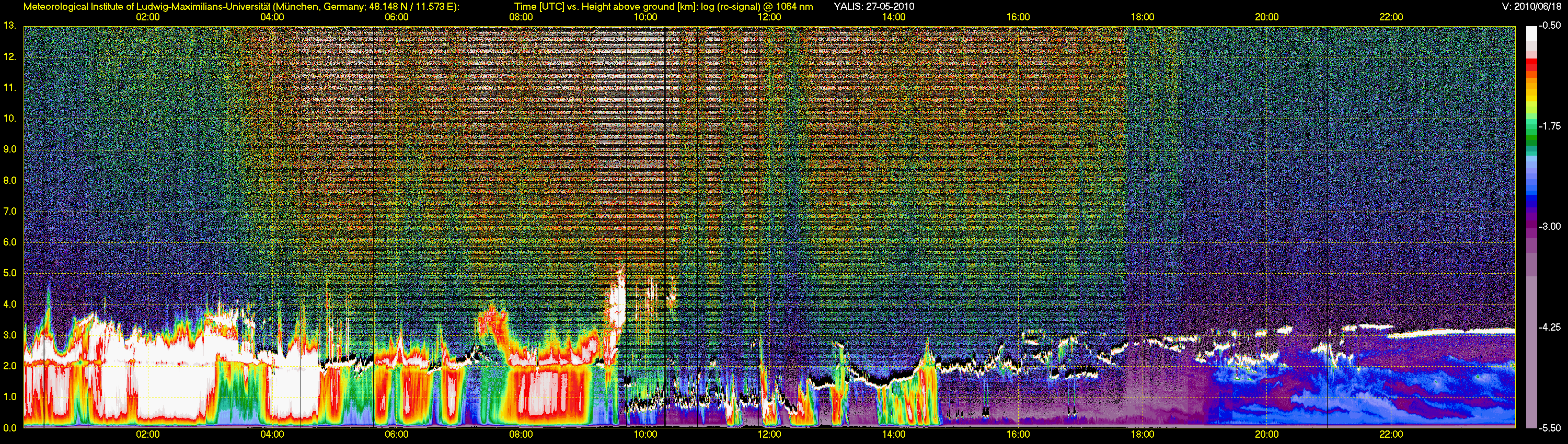Click the 0.0 height axis label

(9, 428)
